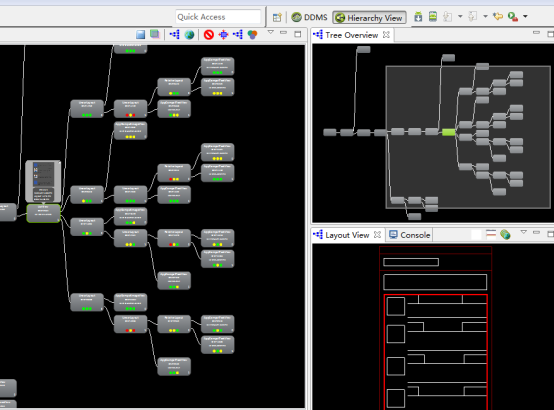554x410 pixels.
Task: Close the Layout View tab
Action: coord(377,234)
